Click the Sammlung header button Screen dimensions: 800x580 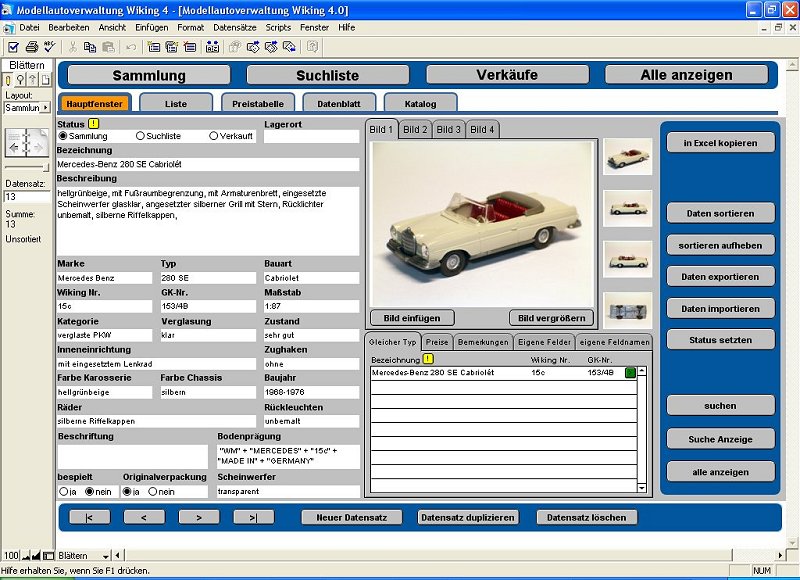pos(149,75)
